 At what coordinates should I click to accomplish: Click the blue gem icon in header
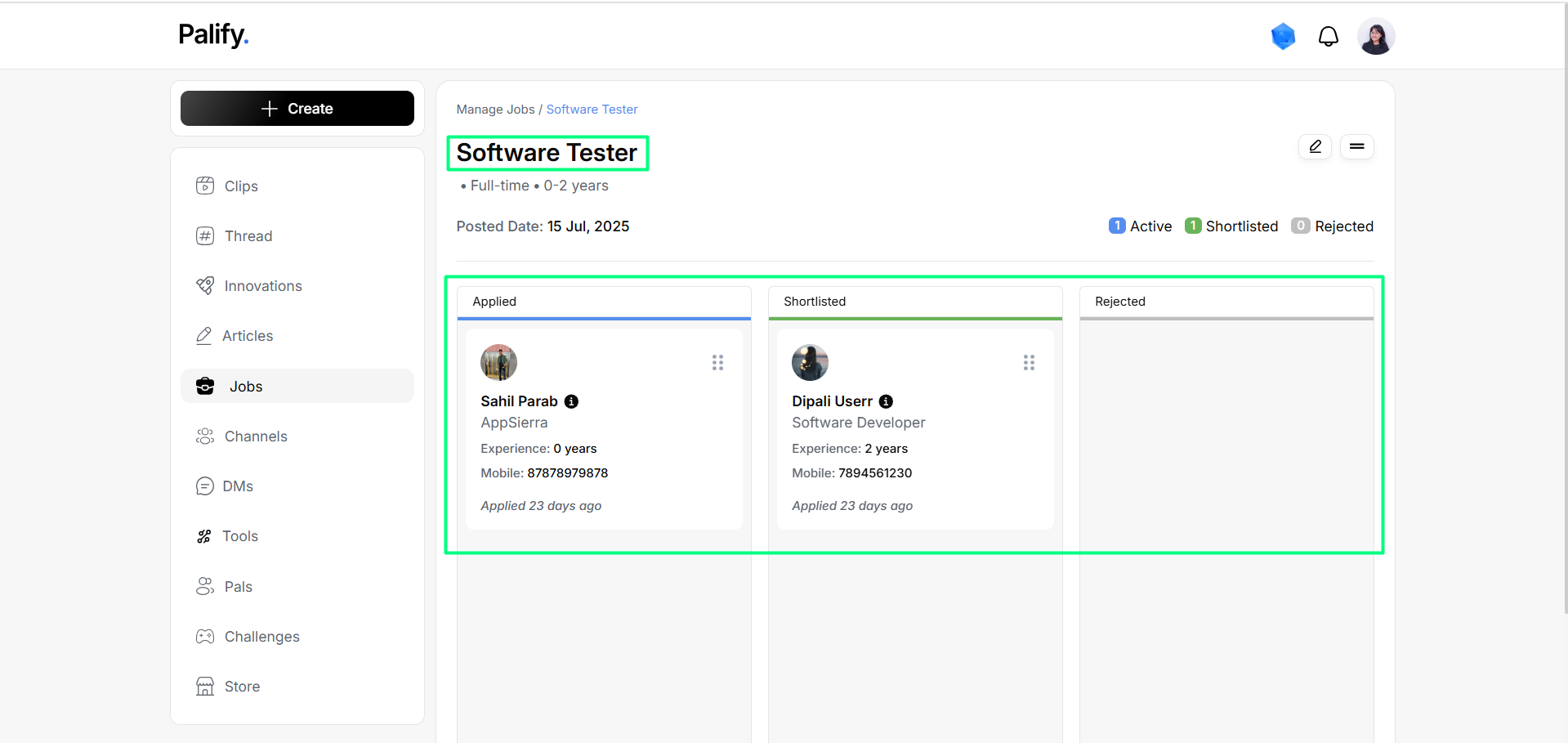[1284, 36]
